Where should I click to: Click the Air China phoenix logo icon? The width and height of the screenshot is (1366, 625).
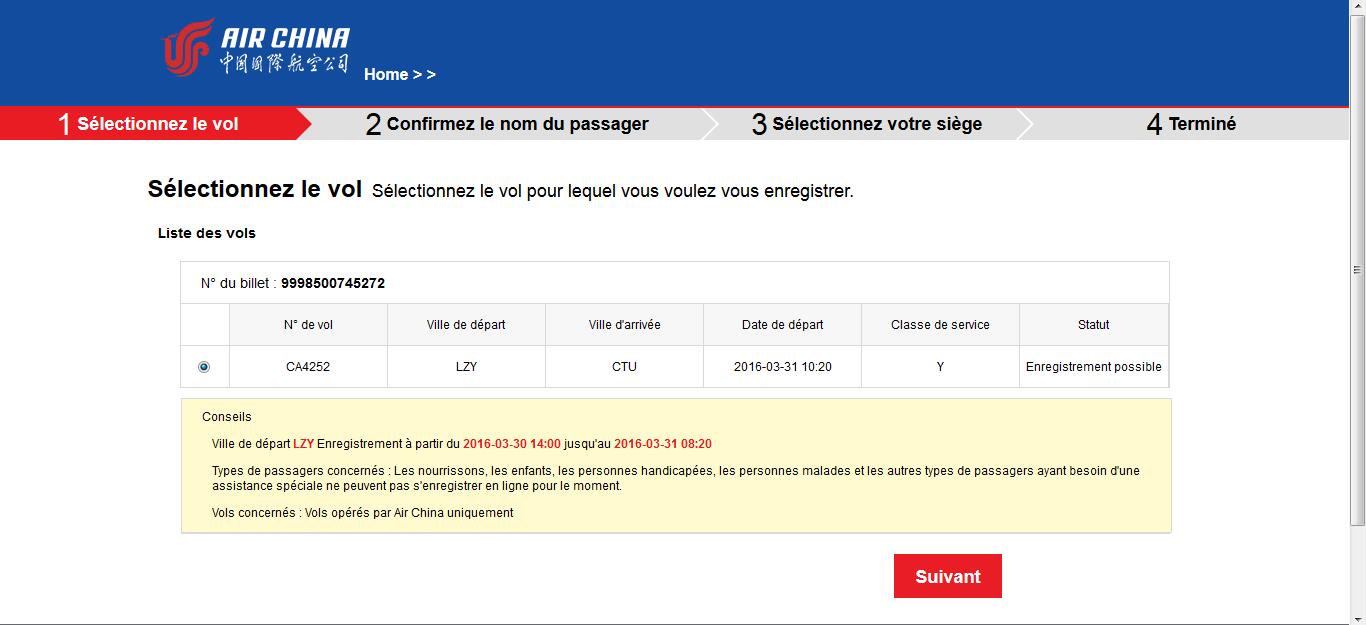point(188,47)
